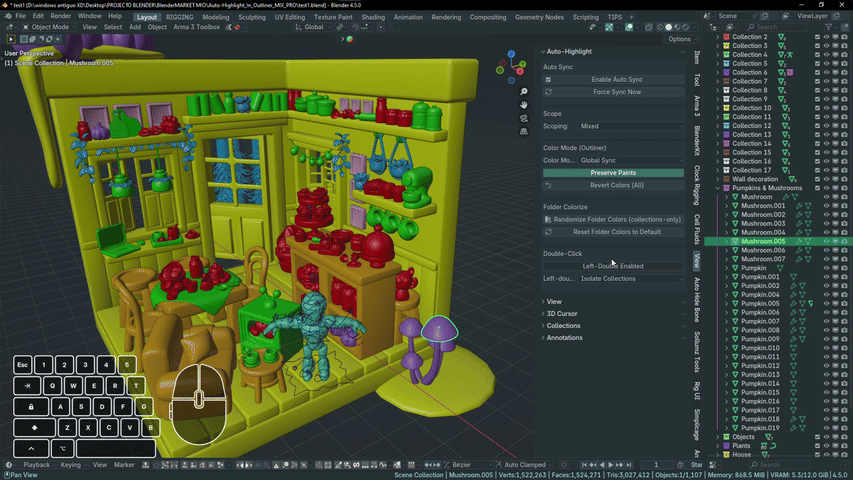The height and width of the screenshot is (480, 853).
Task: Click Randomize Folder Colors button
Action: [x=613, y=219]
